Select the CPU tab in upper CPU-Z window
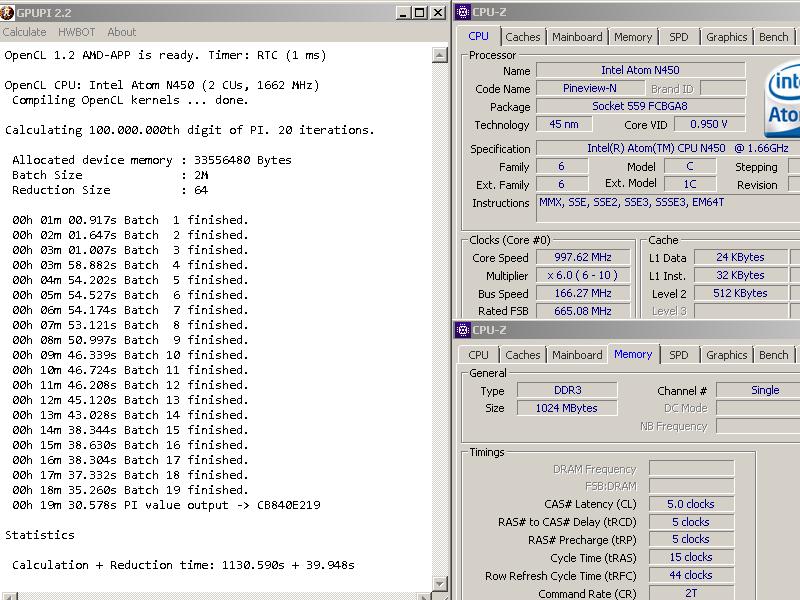800x600 pixels. 479,36
